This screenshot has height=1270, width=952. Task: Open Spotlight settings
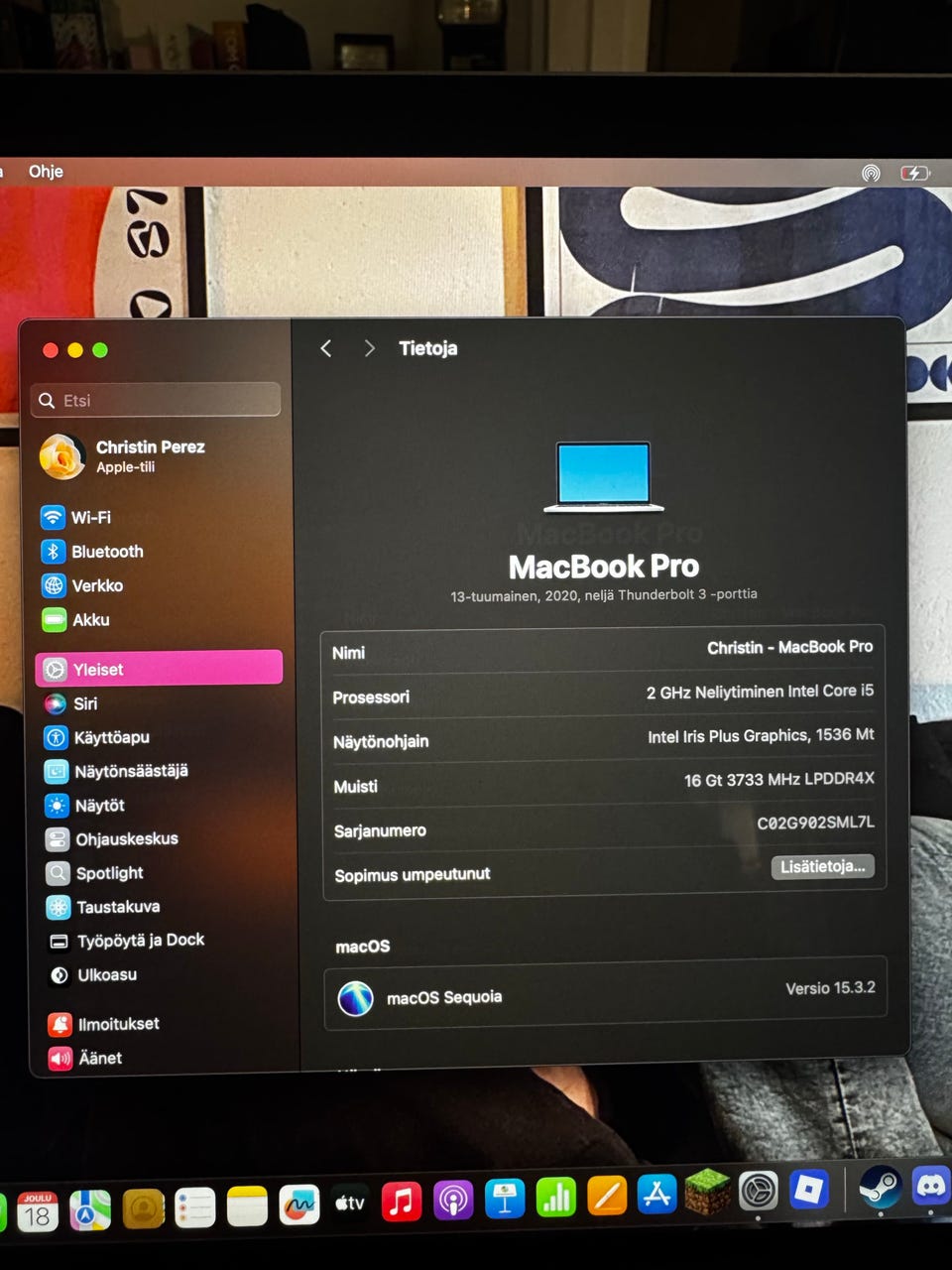click(95, 873)
